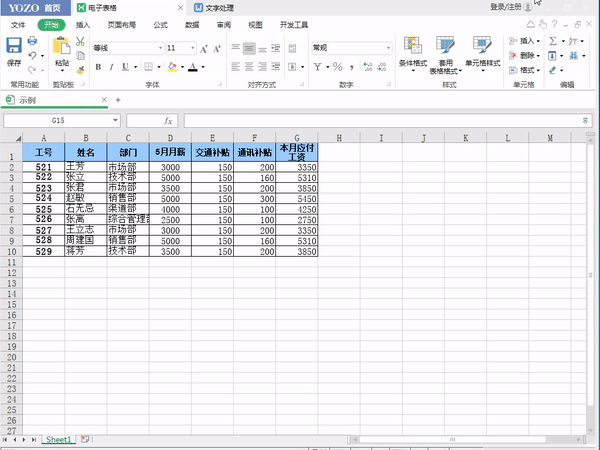Apply comma thousands separator style
This screenshot has height=450, width=600.
pyautogui.click(x=352, y=67)
